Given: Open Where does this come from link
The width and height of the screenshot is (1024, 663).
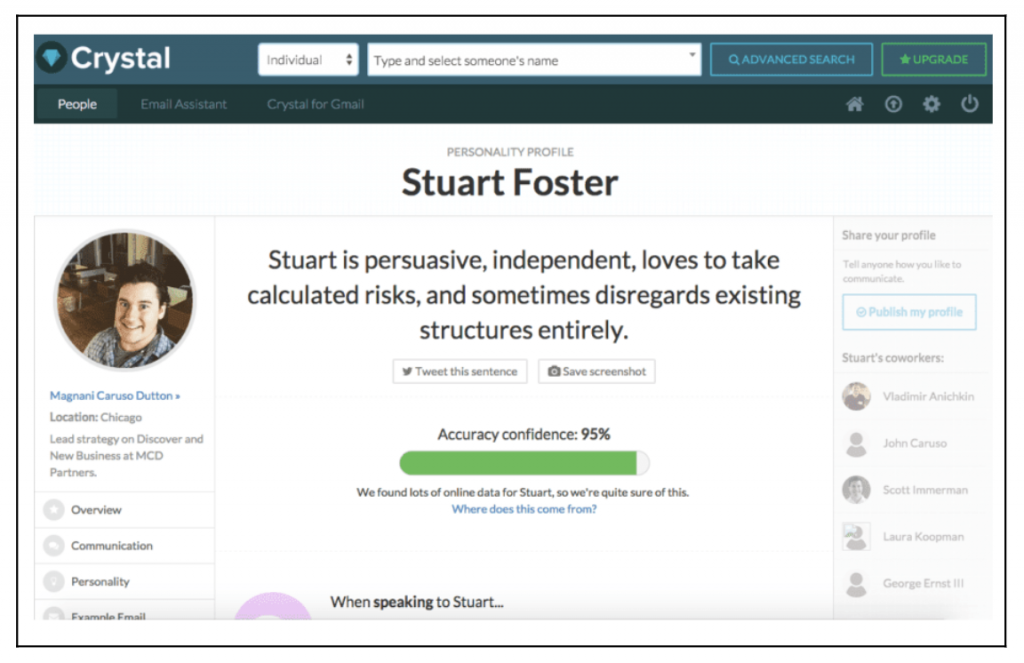Looking at the screenshot, I should click(524, 509).
